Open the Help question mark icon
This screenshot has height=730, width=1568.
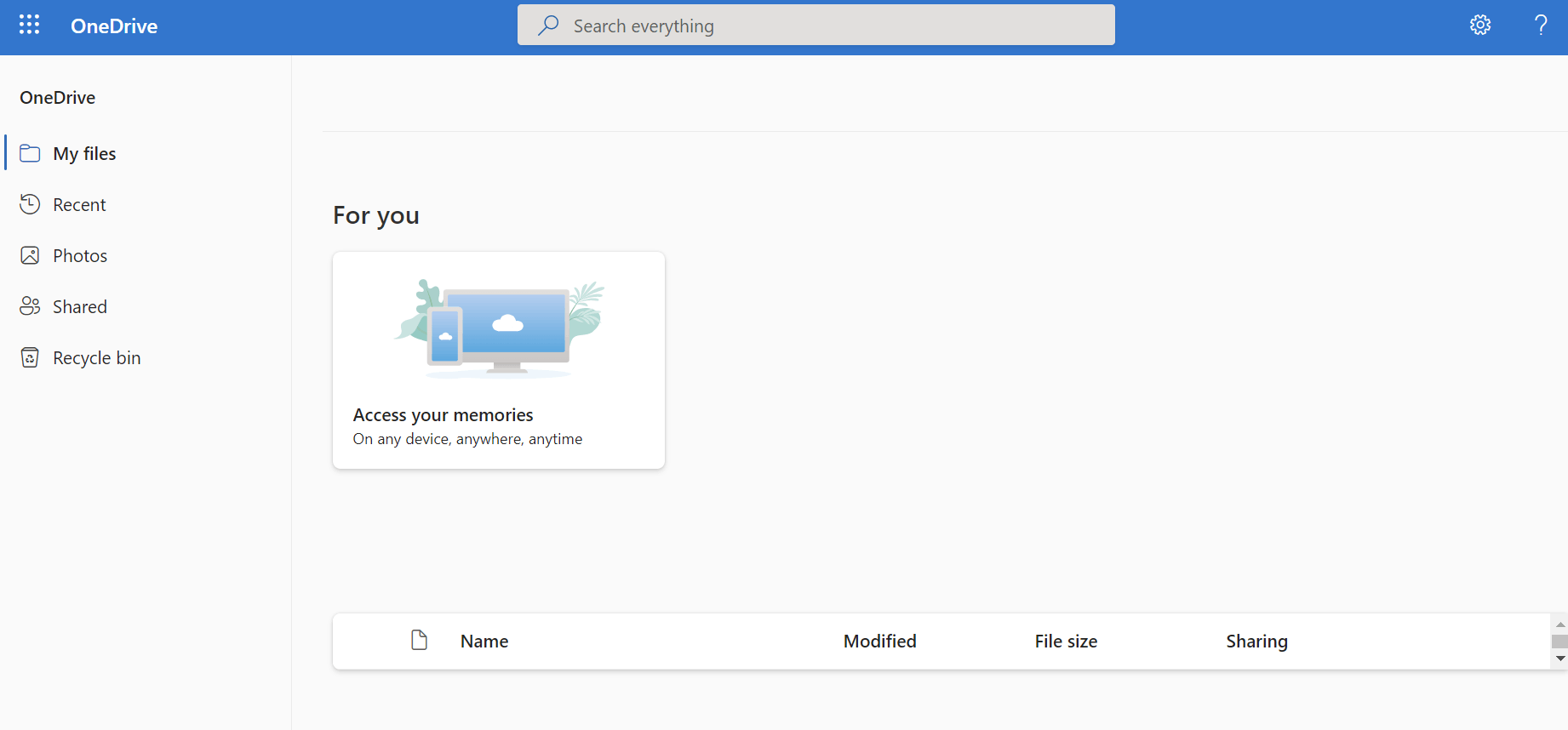pyautogui.click(x=1541, y=25)
